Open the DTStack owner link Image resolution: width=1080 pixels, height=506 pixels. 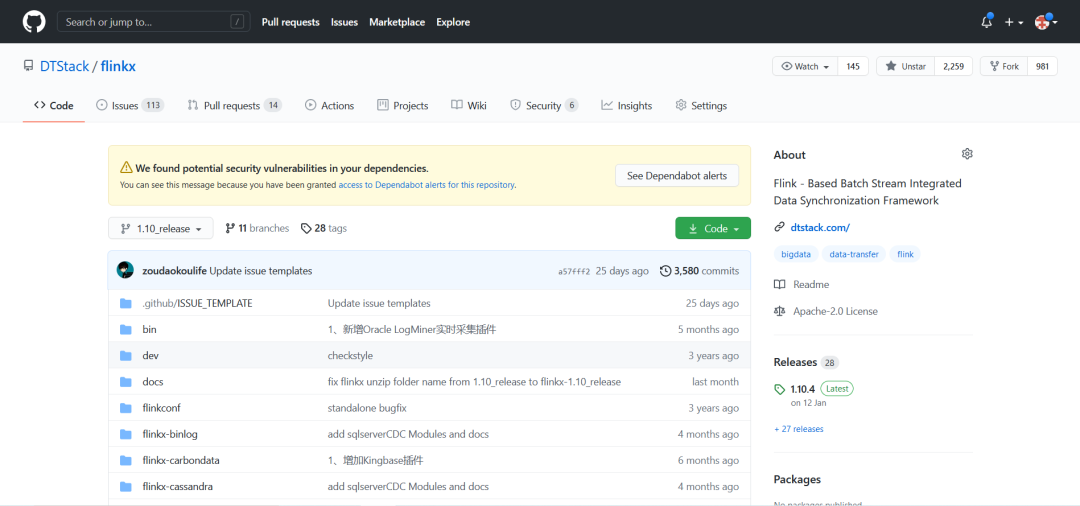pos(65,67)
